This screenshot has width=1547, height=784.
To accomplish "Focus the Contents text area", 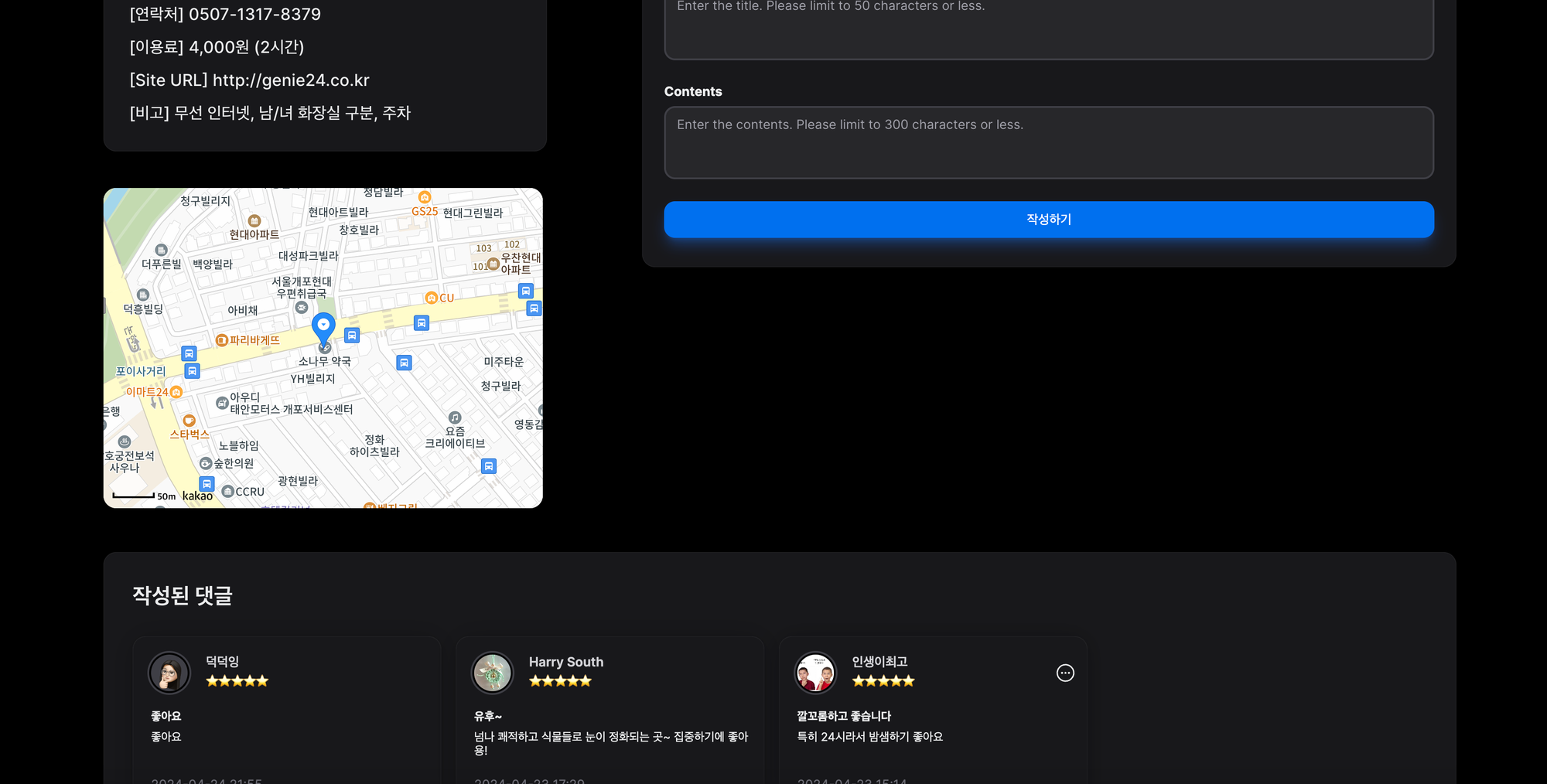I will [x=1049, y=143].
